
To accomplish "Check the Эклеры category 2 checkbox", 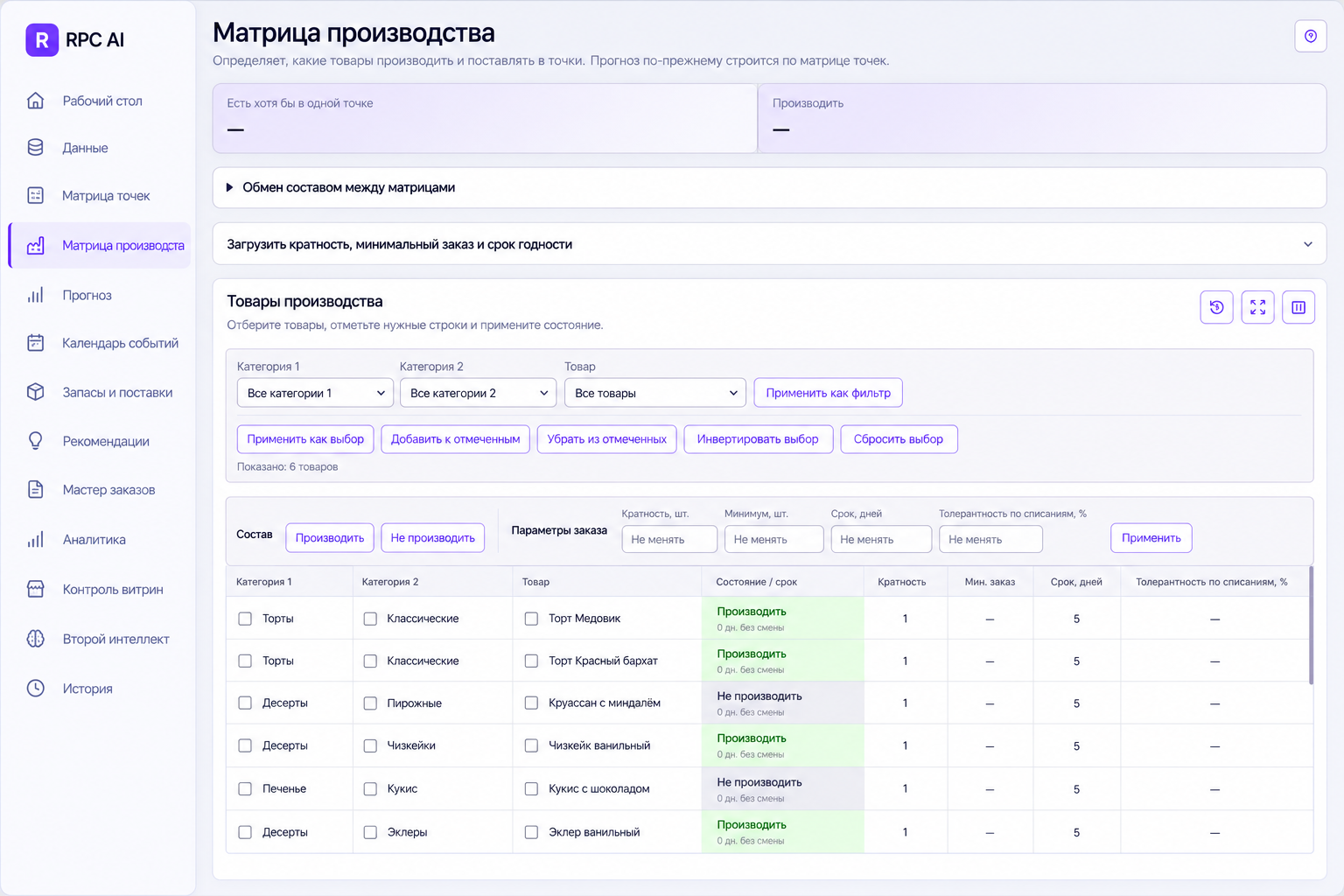I will point(370,832).
